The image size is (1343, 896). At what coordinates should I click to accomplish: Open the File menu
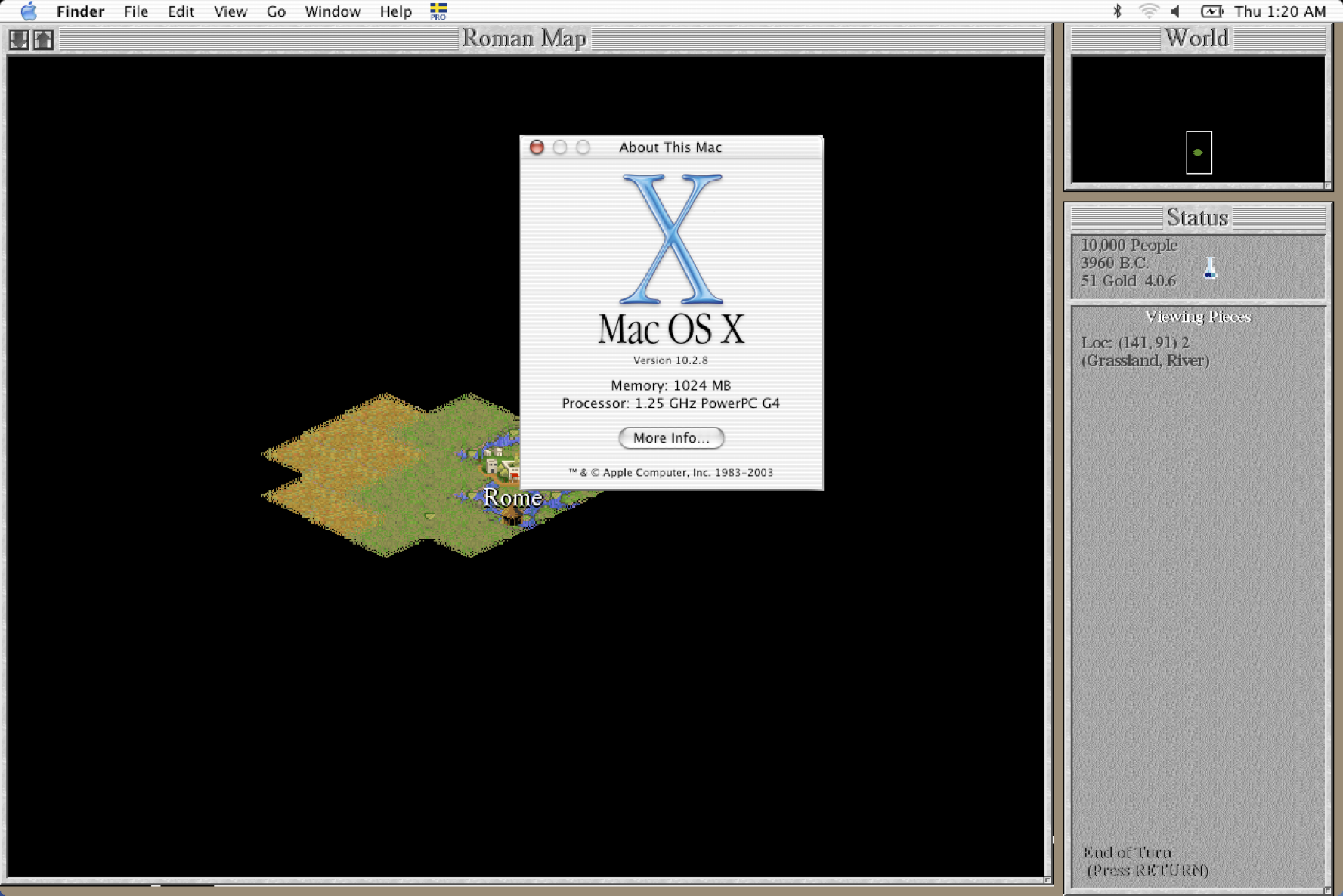136,11
